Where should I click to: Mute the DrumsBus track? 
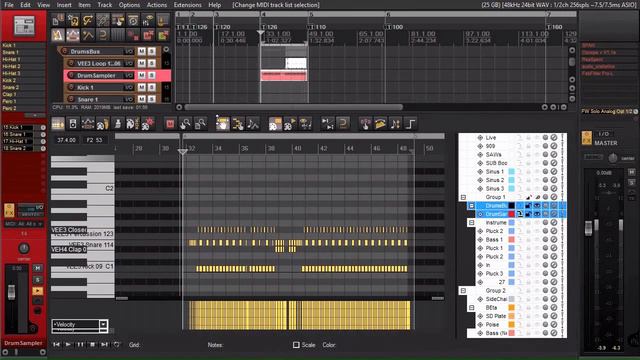click(142, 51)
